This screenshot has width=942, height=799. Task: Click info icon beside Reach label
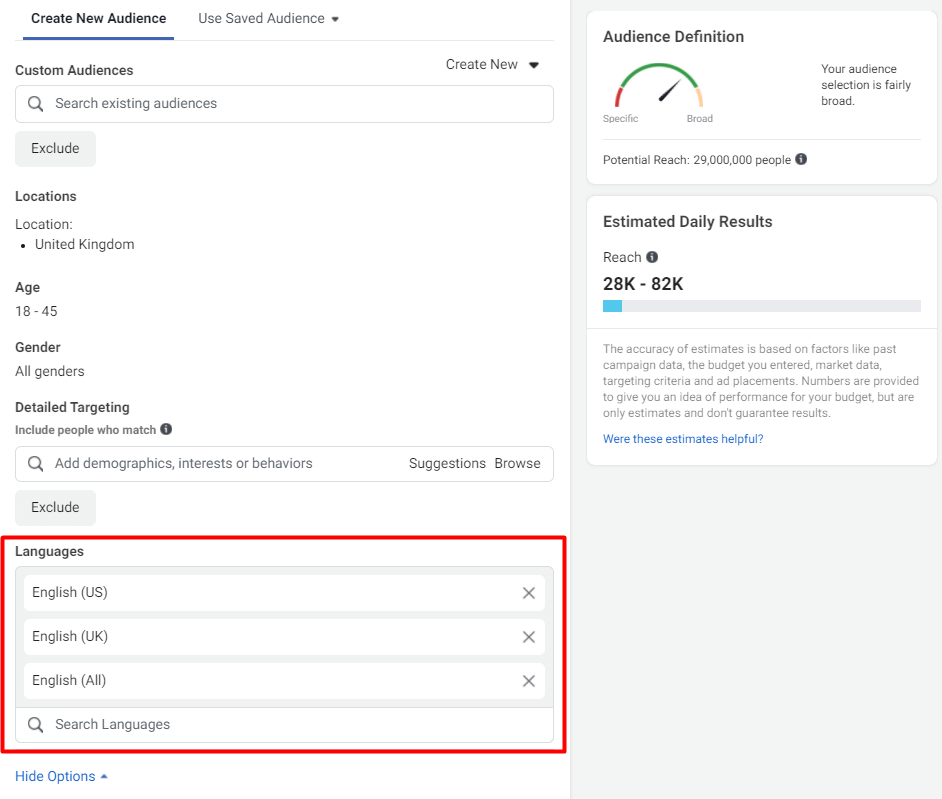tap(652, 257)
